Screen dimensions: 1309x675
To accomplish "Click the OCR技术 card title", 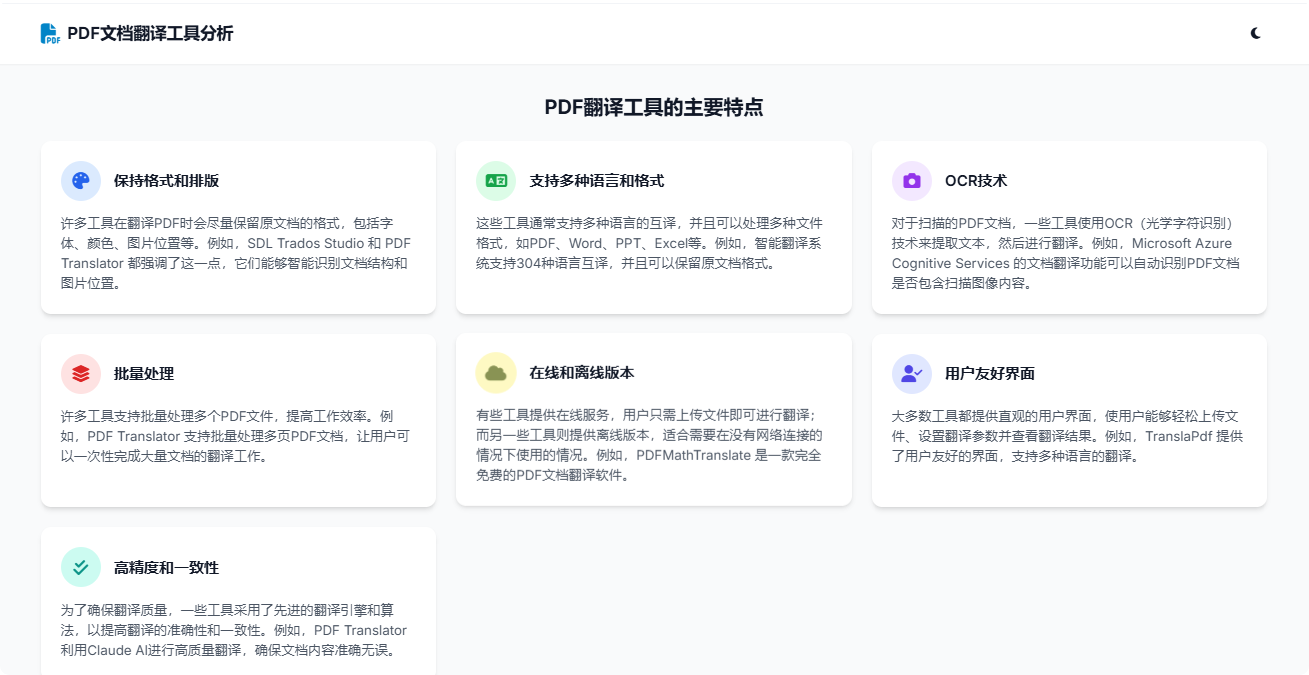I will pyautogui.click(x=976, y=181).
